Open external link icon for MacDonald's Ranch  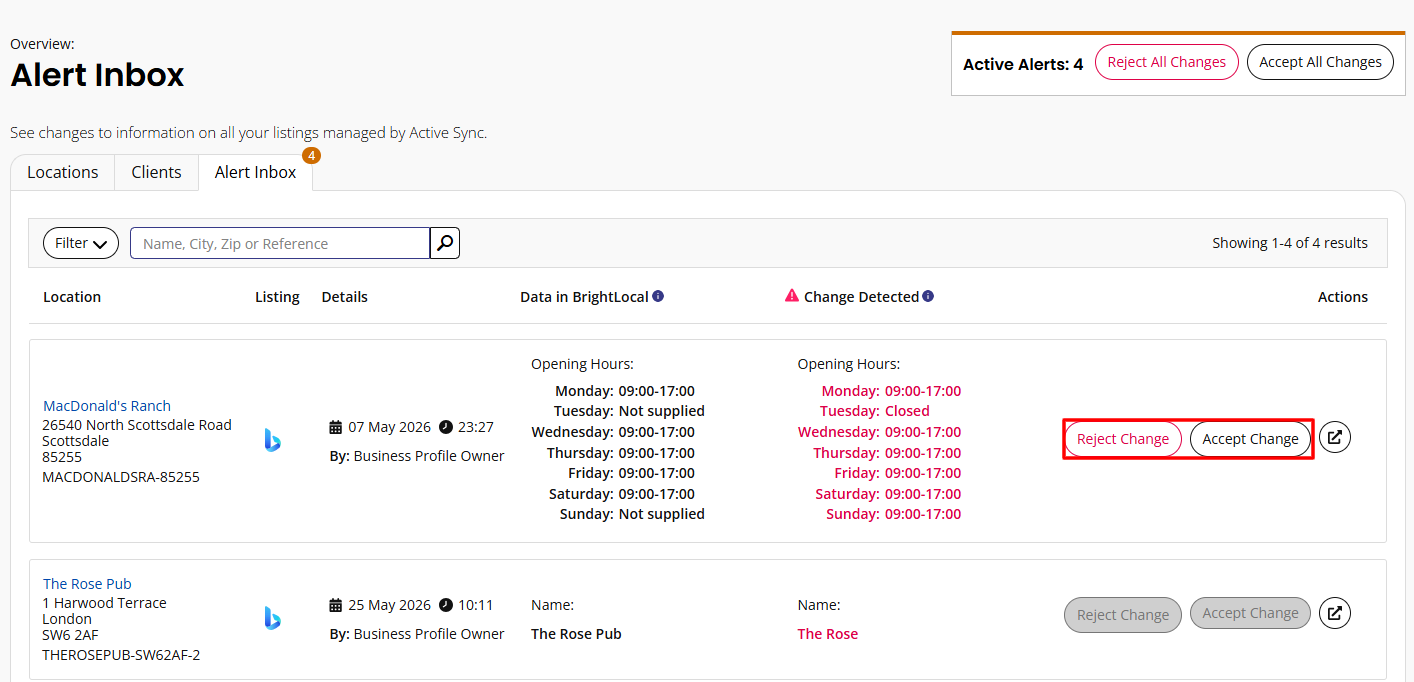pyautogui.click(x=1335, y=437)
